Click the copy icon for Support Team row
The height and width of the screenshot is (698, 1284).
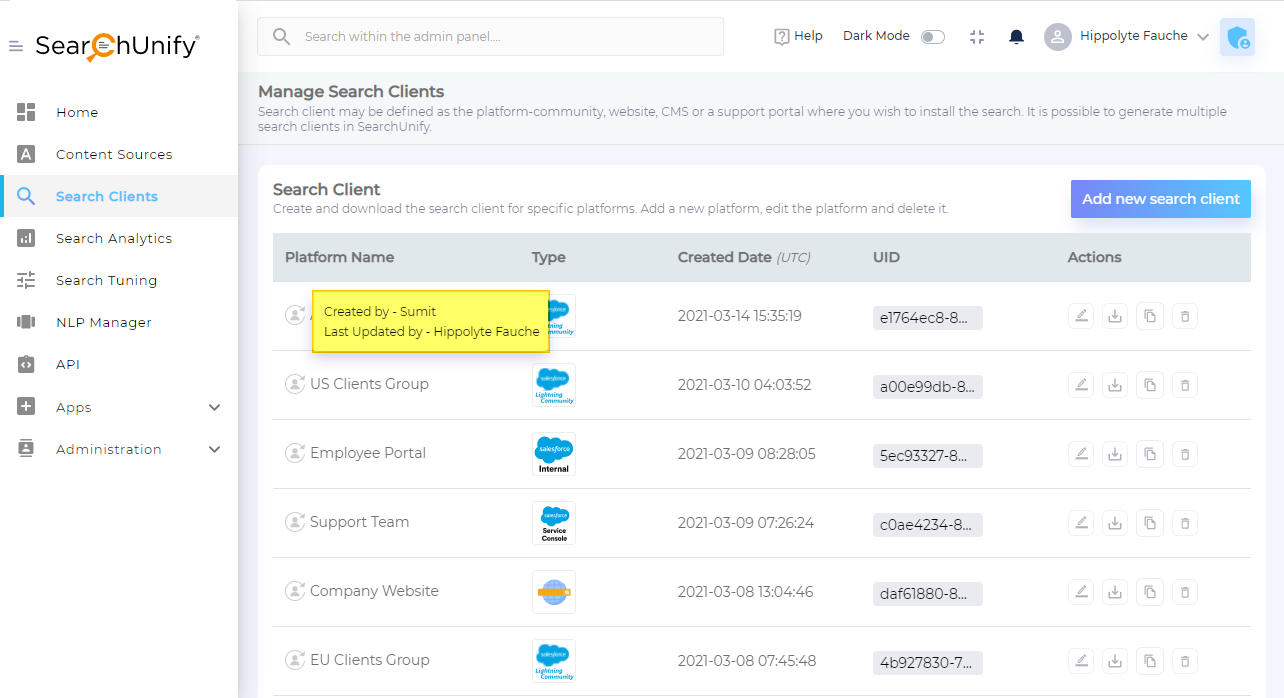click(x=1150, y=523)
